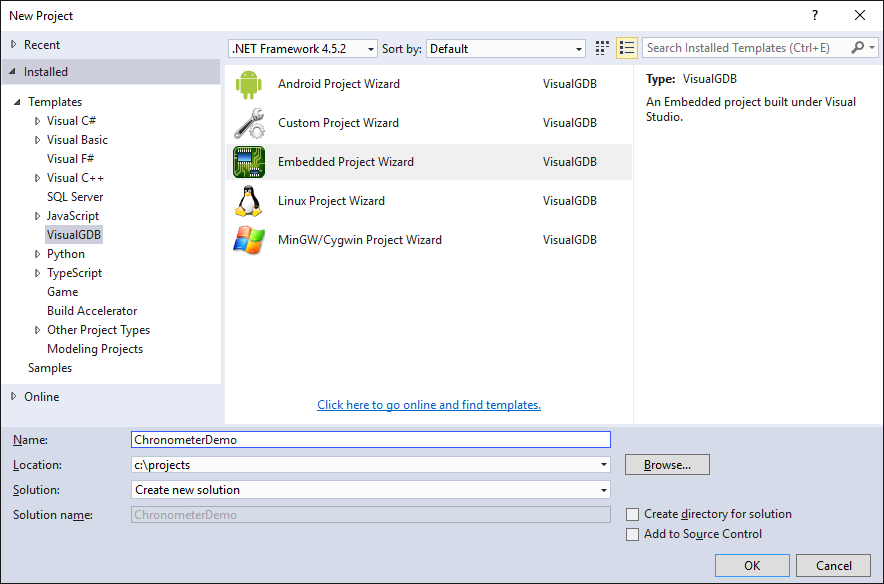Click the MinGW/Cygwin Windows flag icon
This screenshot has height=584, width=884.
pos(249,240)
